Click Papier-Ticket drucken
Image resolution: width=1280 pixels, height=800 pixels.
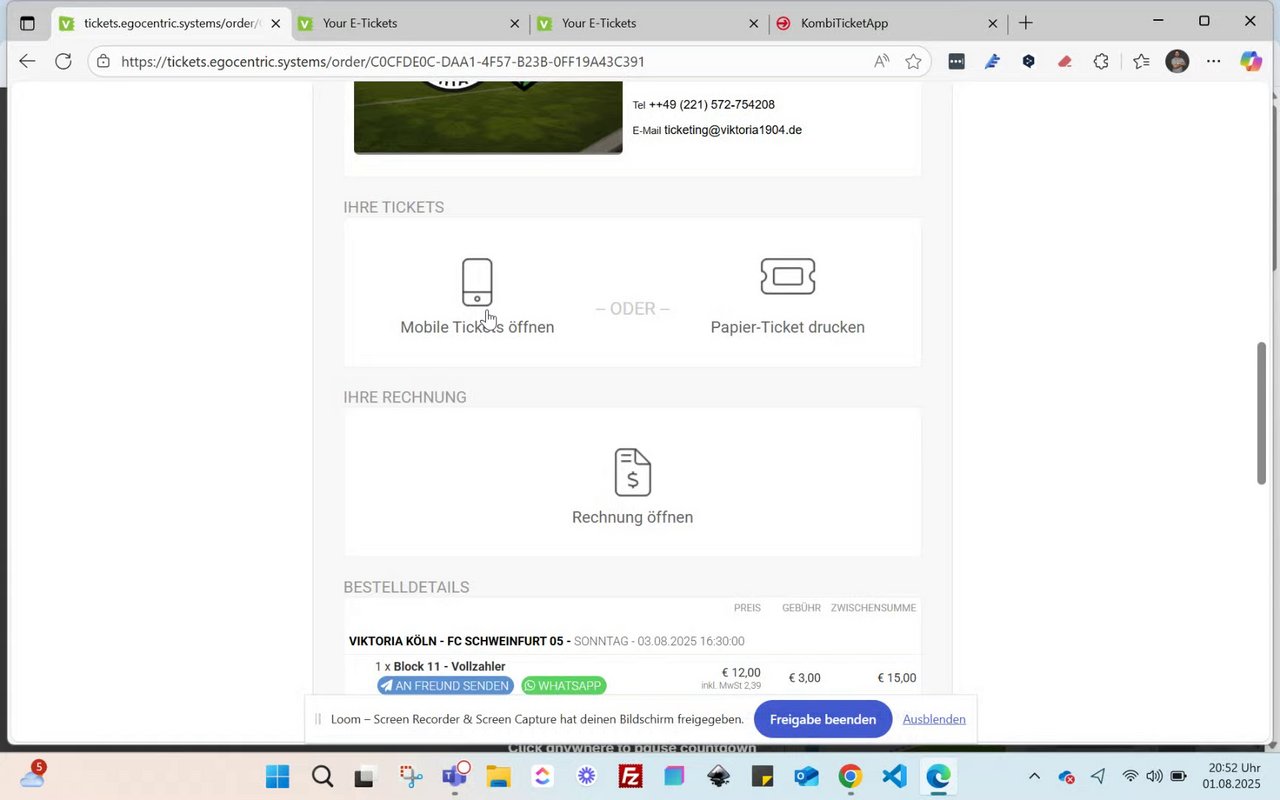(788, 327)
